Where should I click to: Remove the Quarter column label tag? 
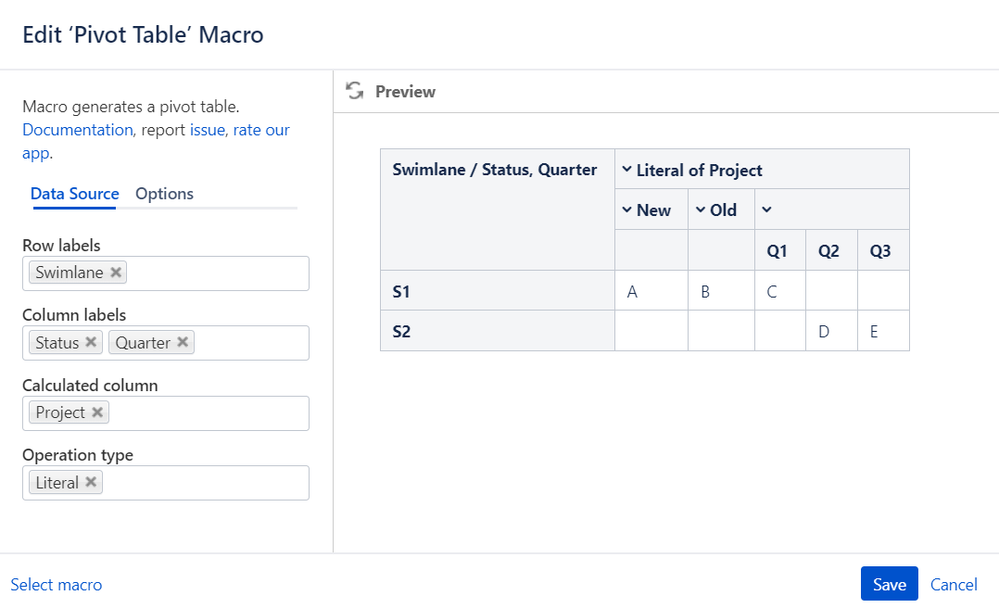(183, 342)
